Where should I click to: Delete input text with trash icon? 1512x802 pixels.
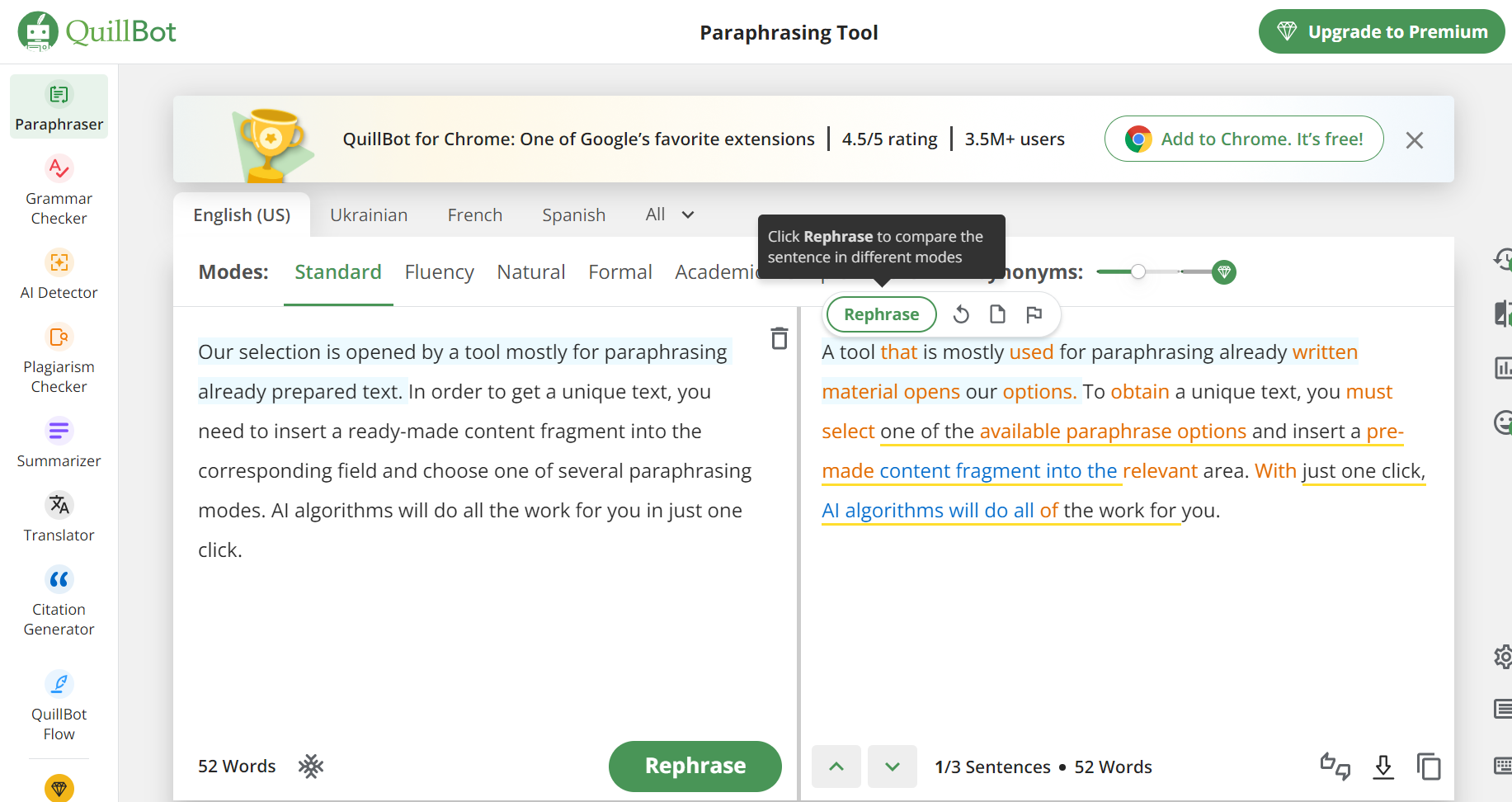click(779, 338)
